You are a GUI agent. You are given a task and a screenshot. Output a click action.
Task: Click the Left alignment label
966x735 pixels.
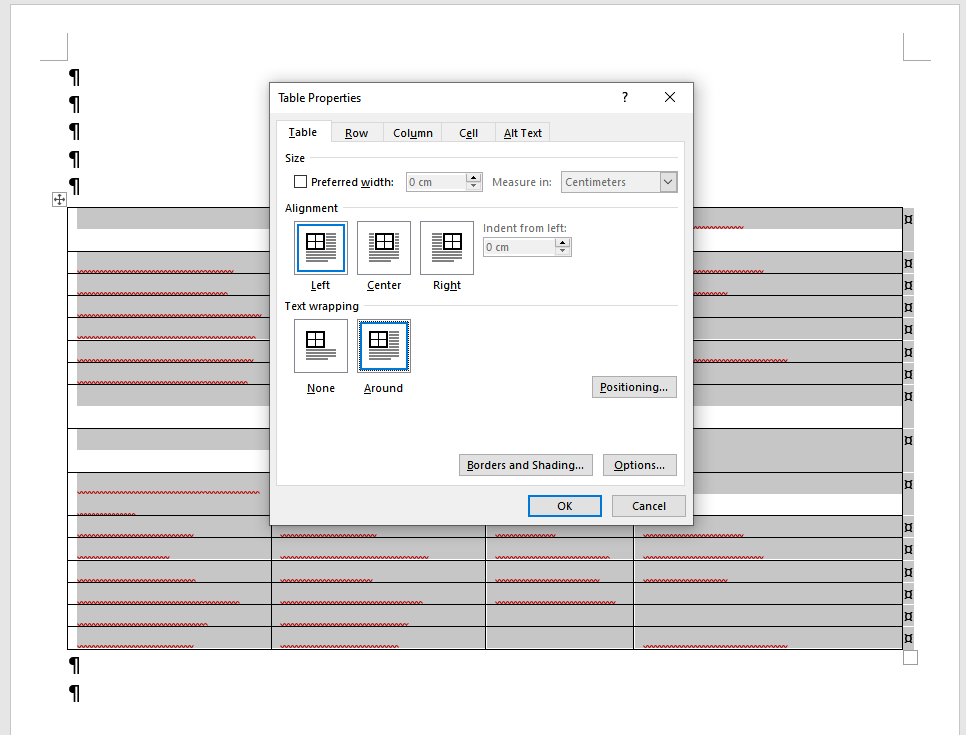[x=320, y=285]
